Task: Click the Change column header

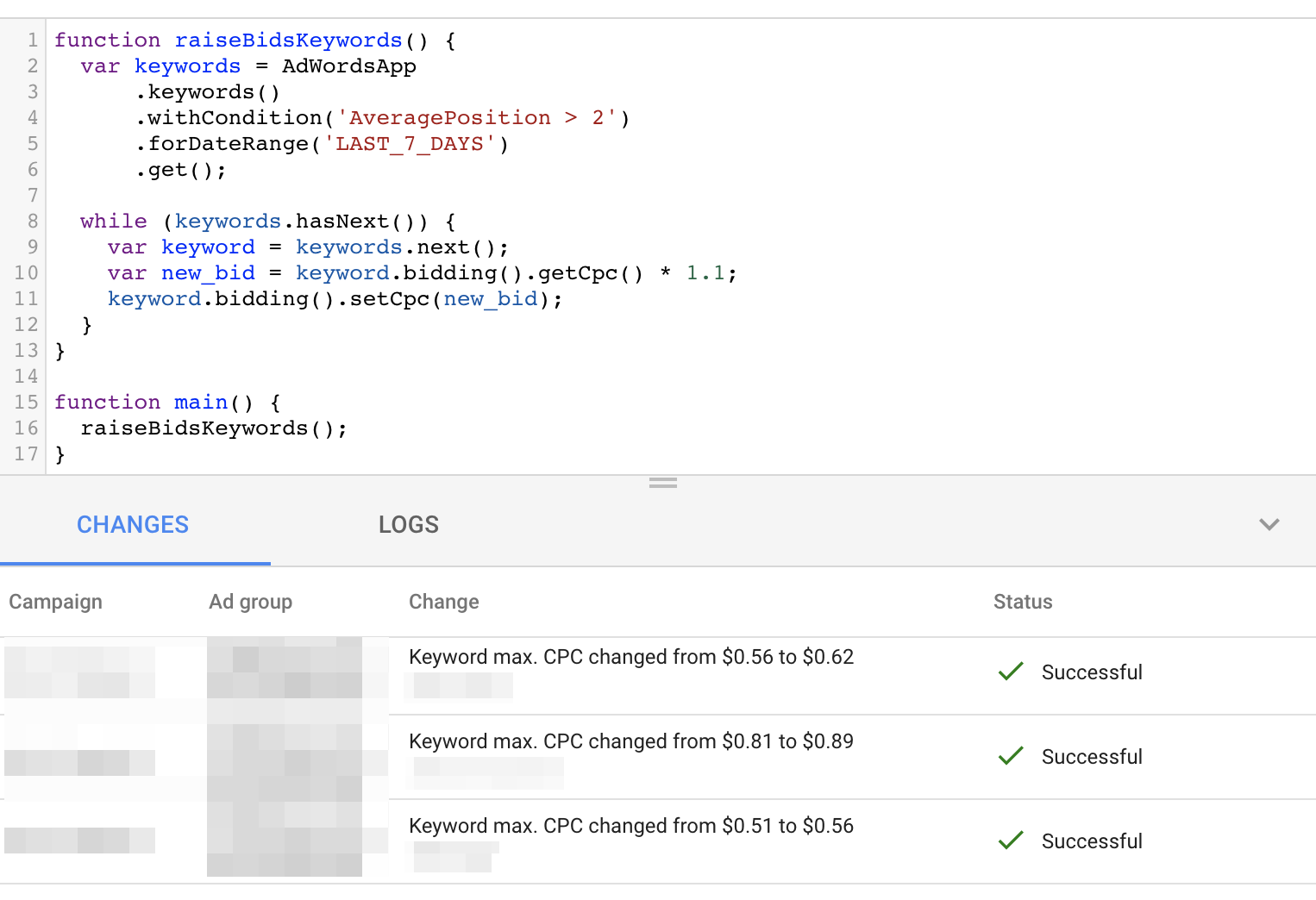Action: (443, 602)
